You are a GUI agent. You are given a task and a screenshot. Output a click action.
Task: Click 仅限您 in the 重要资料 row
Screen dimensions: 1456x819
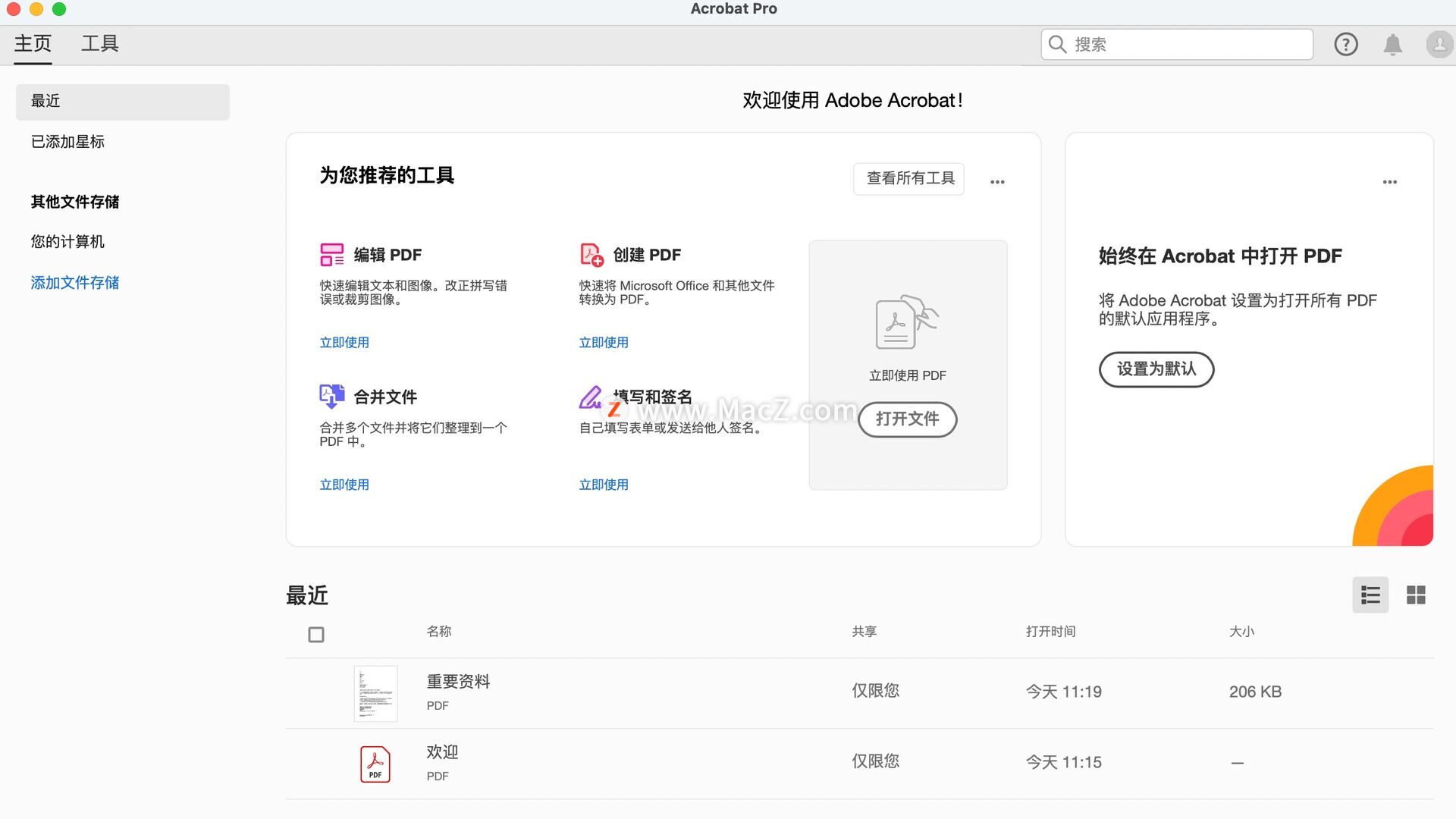coord(875,691)
